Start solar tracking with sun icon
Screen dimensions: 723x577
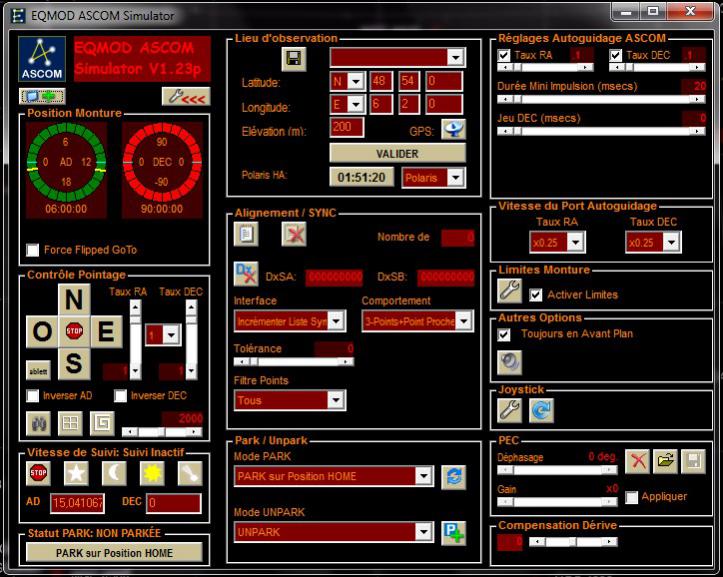tap(152, 473)
